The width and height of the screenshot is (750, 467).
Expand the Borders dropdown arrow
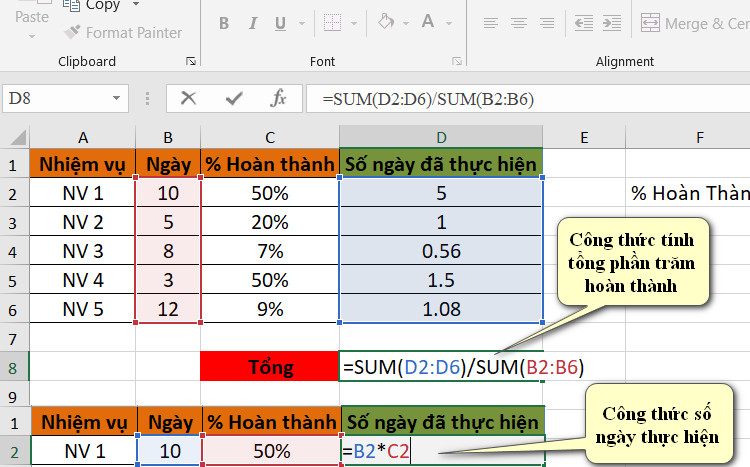click(x=353, y=23)
